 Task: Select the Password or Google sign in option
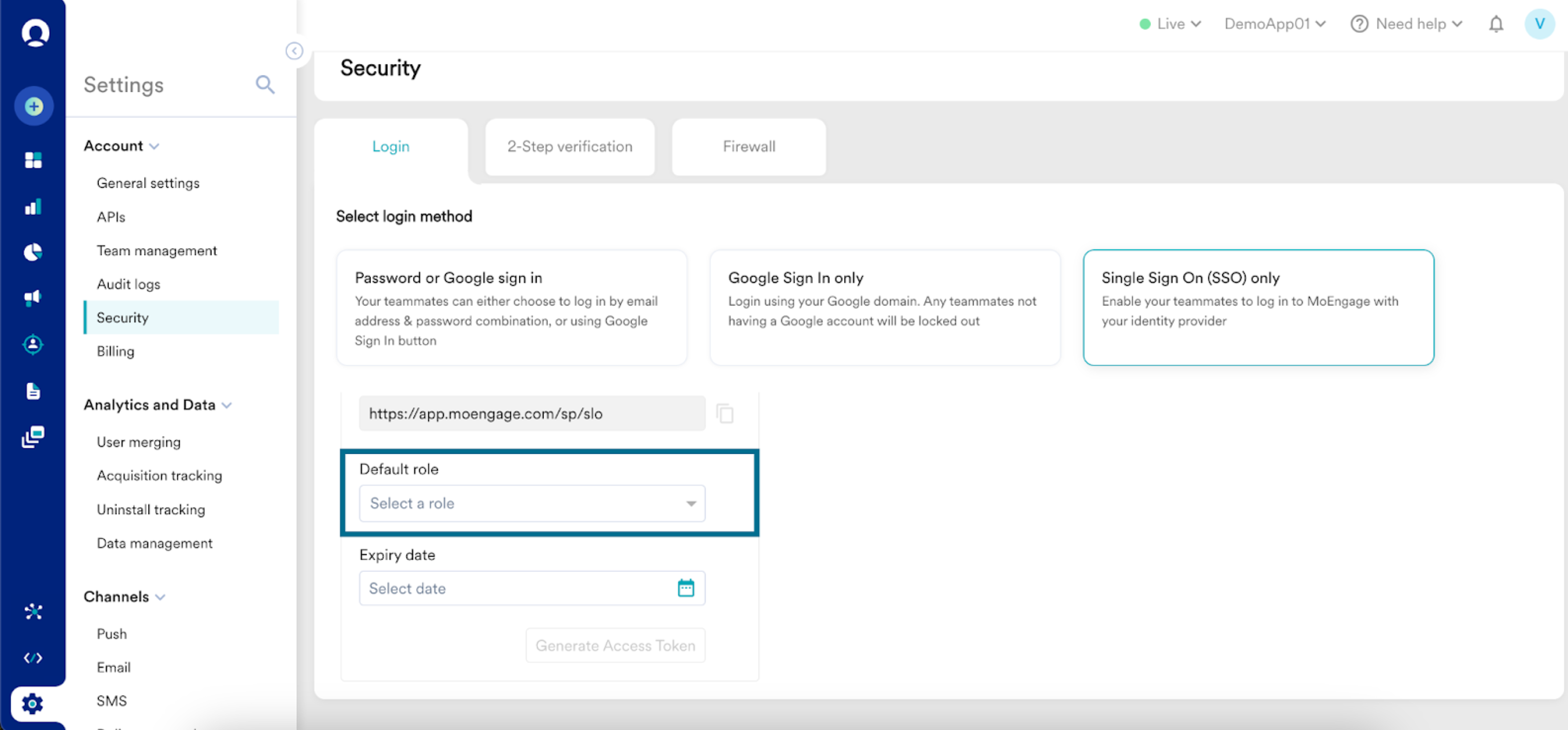511,308
